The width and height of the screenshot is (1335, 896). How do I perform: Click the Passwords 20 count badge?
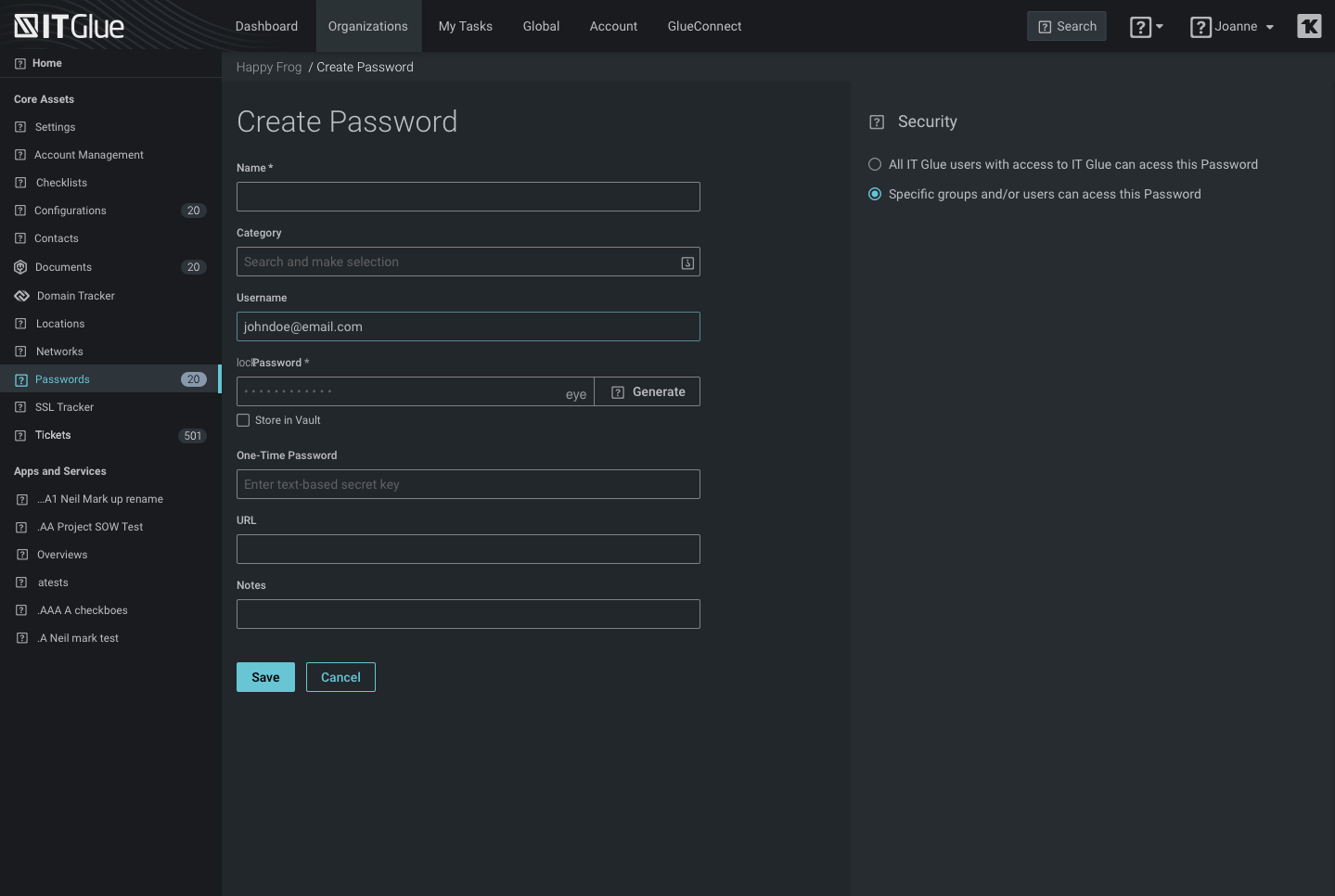pyautogui.click(x=193, y=379)
